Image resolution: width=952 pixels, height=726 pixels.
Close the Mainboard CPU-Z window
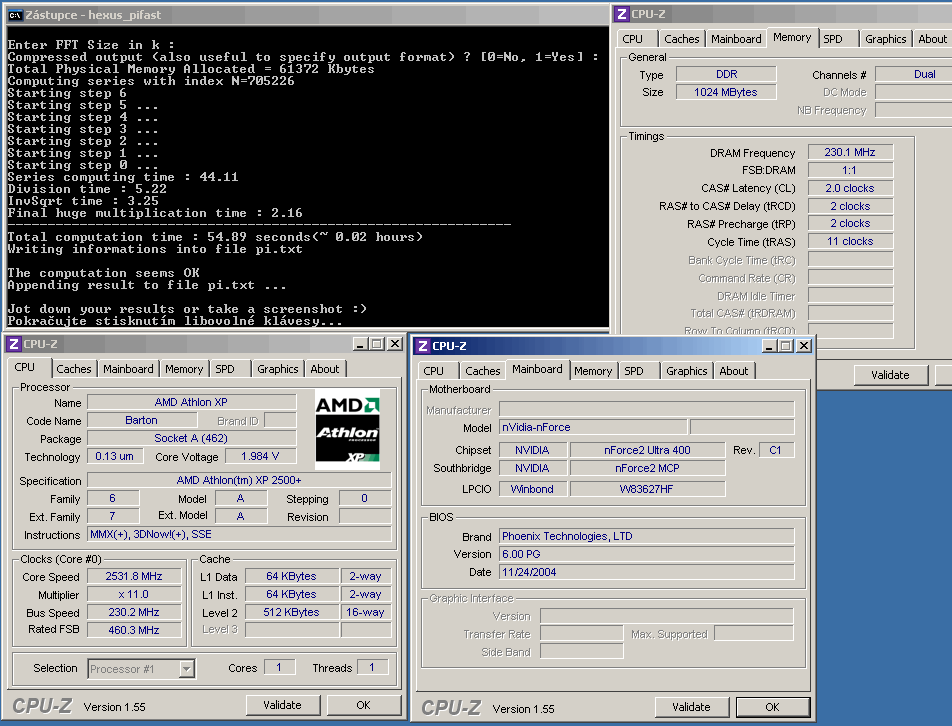pyautogui.click(x=804, y=346)
